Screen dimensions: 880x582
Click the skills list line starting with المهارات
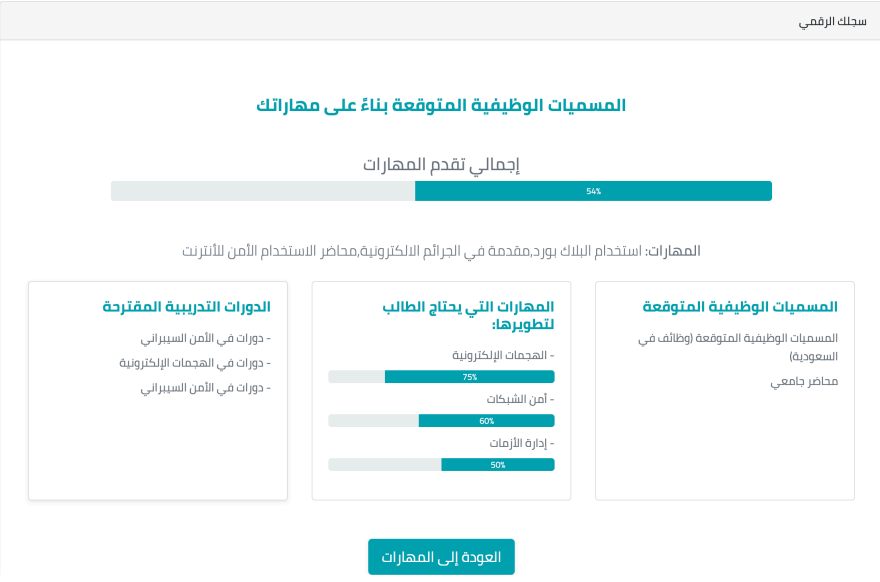pos(441,251)
